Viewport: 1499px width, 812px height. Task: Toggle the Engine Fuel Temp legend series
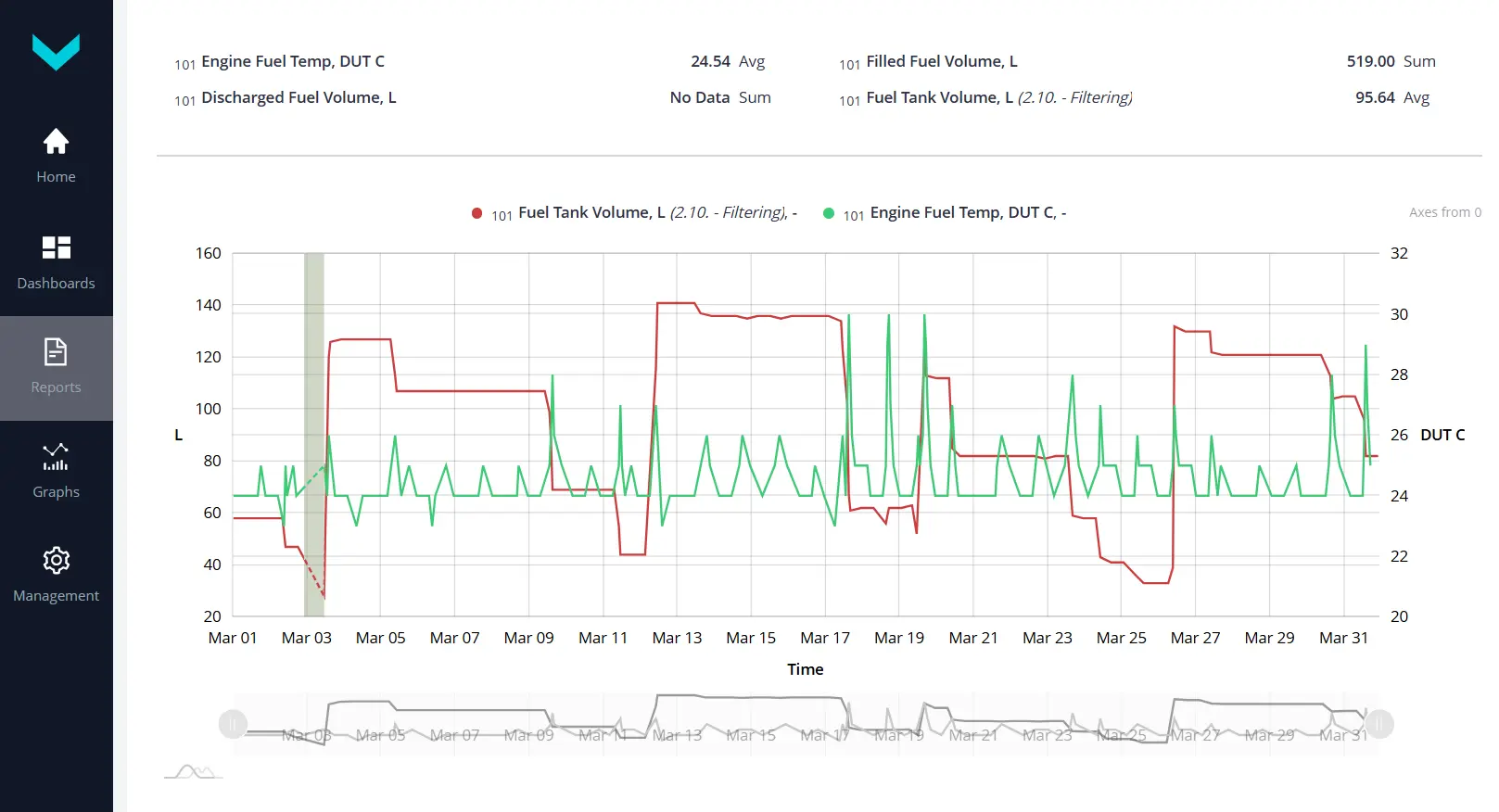point(945,213)
